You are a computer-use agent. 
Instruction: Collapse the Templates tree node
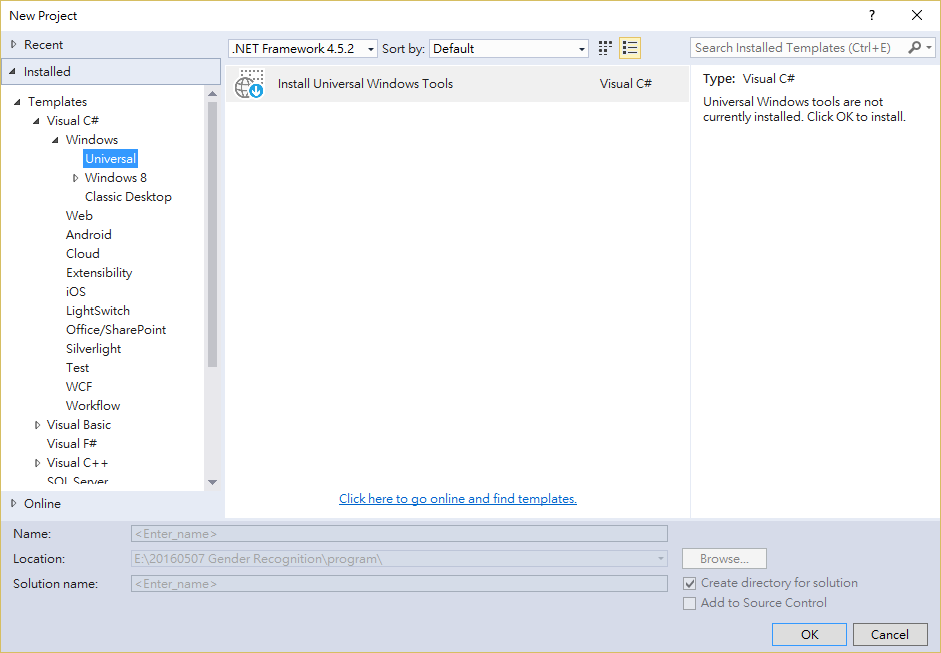click(x=17, y=102)
